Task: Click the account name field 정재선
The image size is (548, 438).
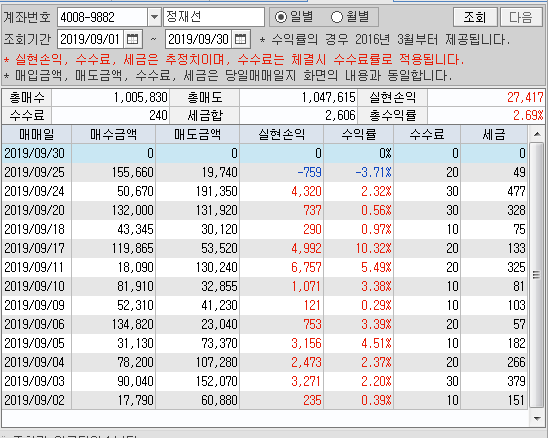Action: tap(214, 17)
